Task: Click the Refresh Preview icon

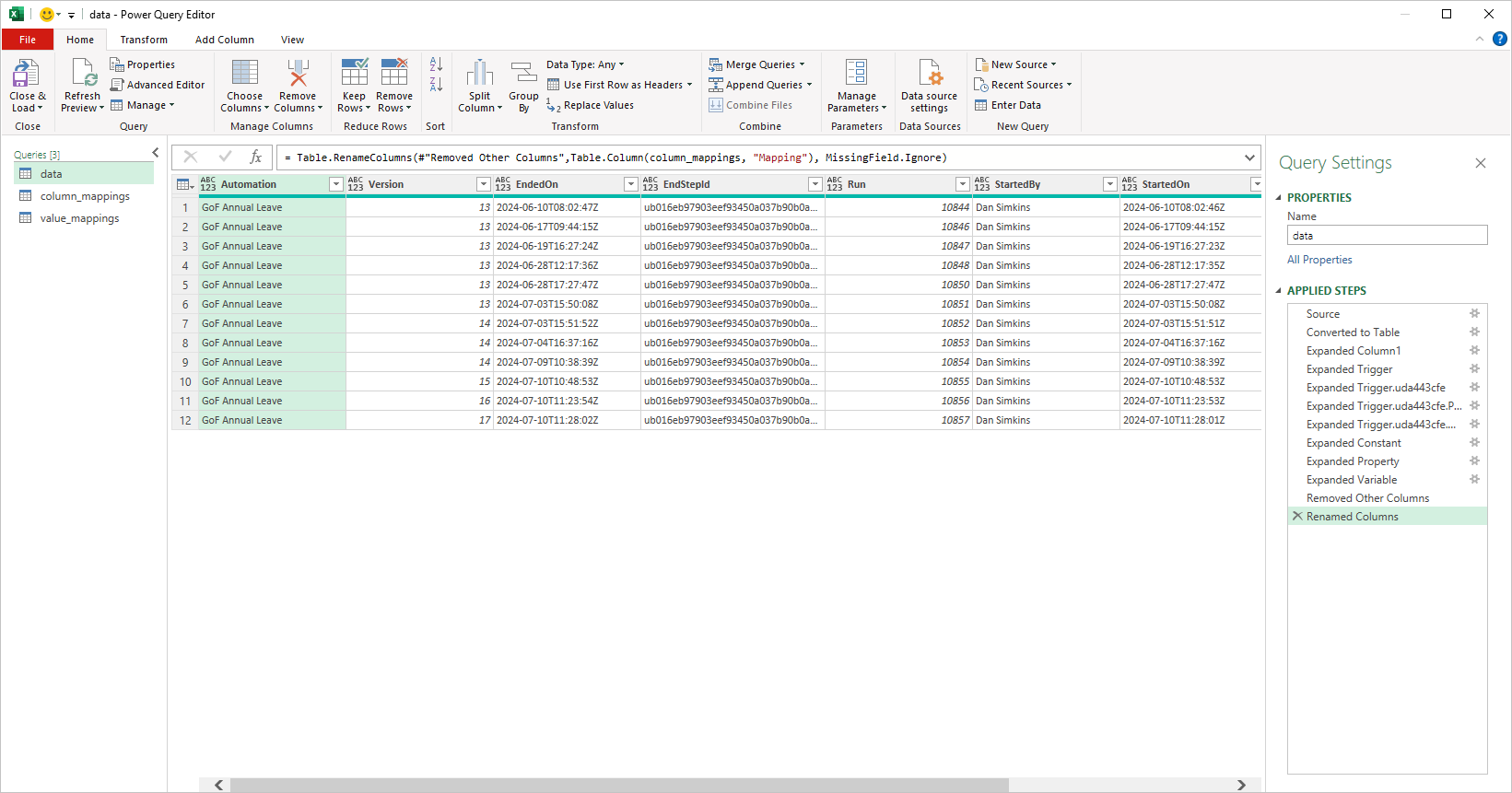Action: click(83, 74)
